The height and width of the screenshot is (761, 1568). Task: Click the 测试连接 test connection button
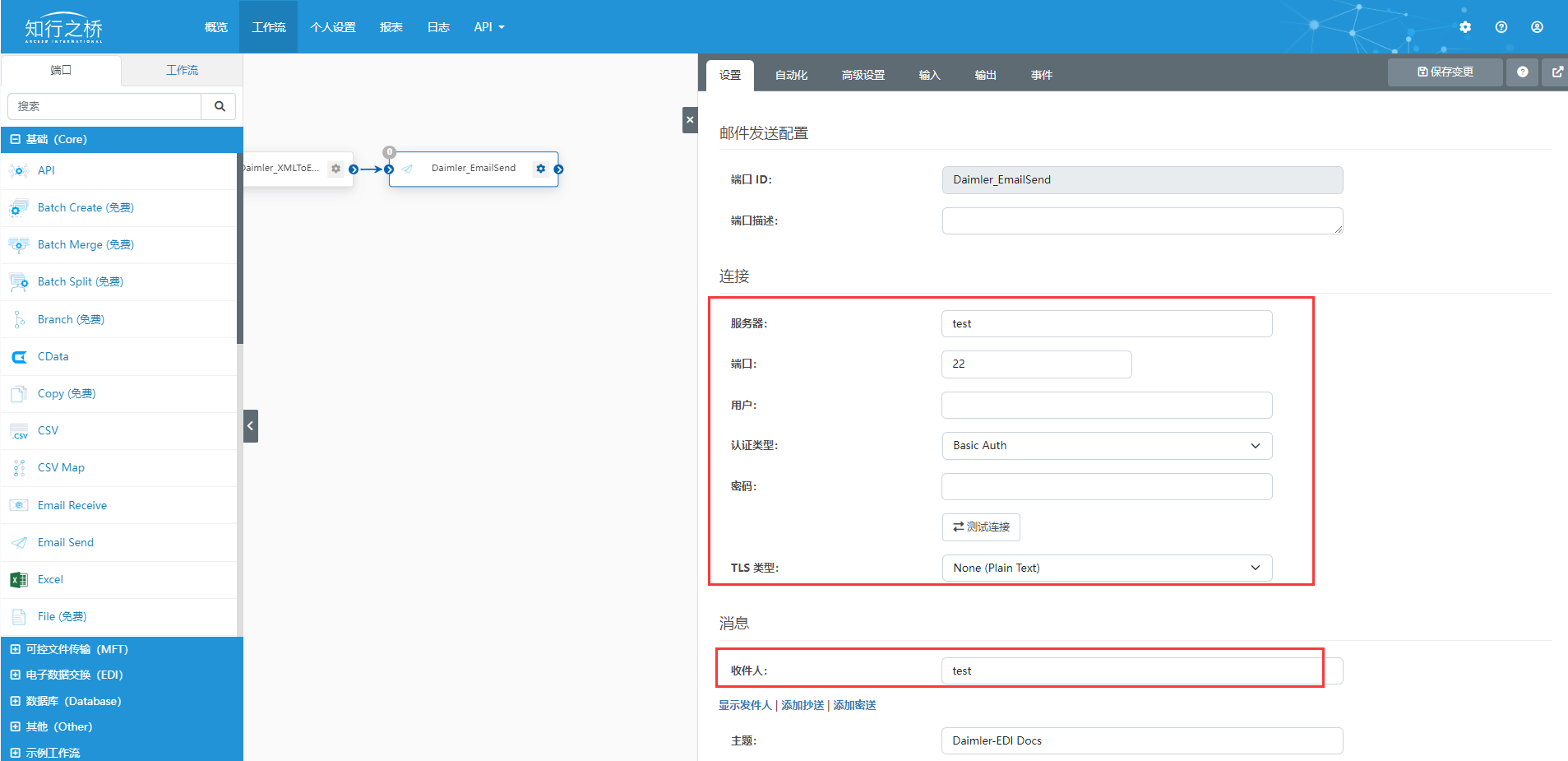pos(981,527)
